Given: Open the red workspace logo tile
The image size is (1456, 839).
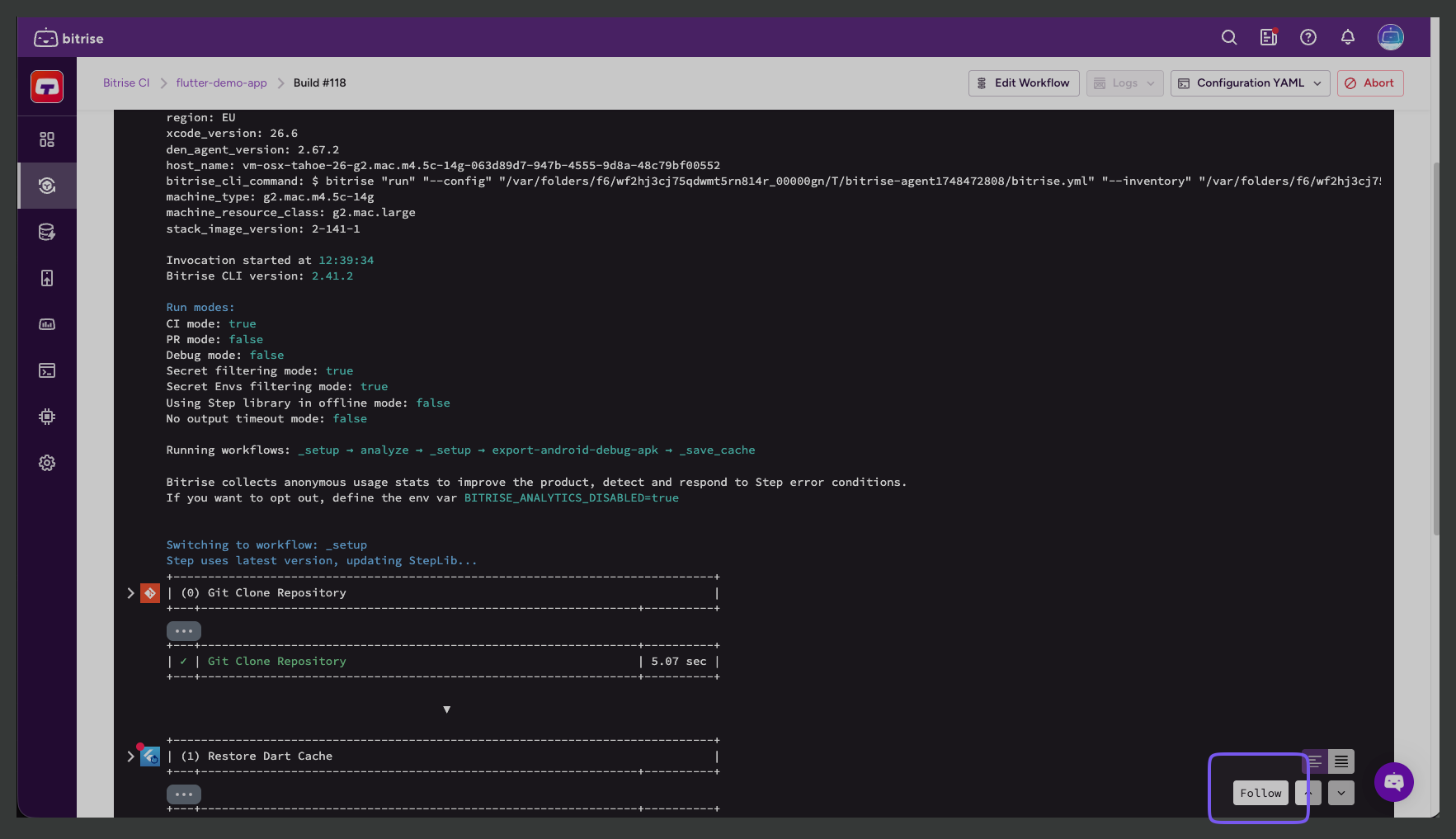Looking at the screenshot, I should pyautogui.click(x=47, y=87).
